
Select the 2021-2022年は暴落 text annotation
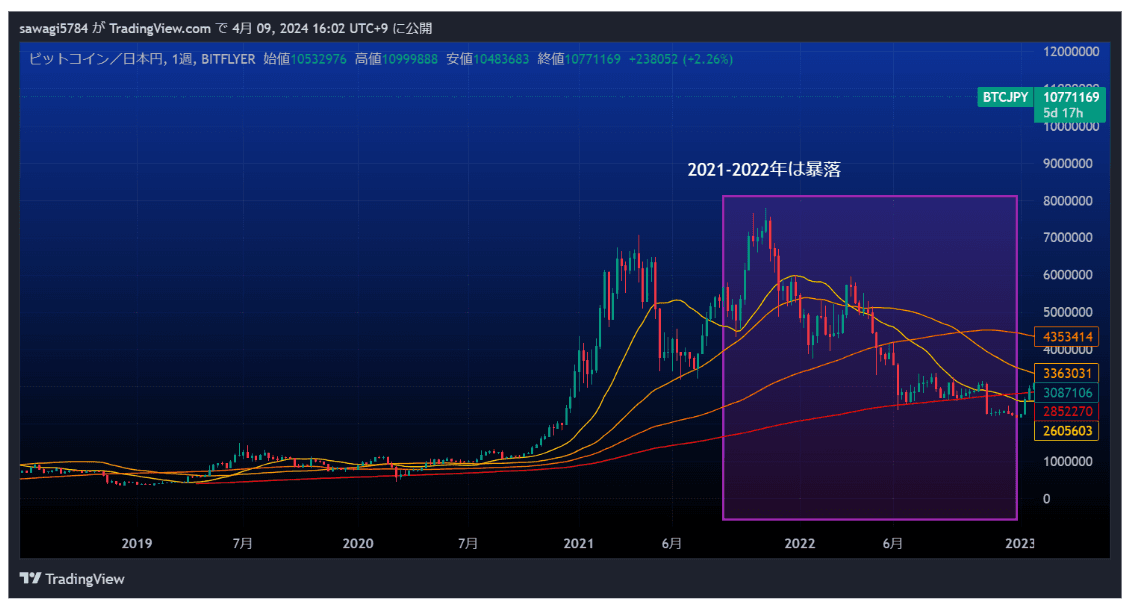pos(764,170)
